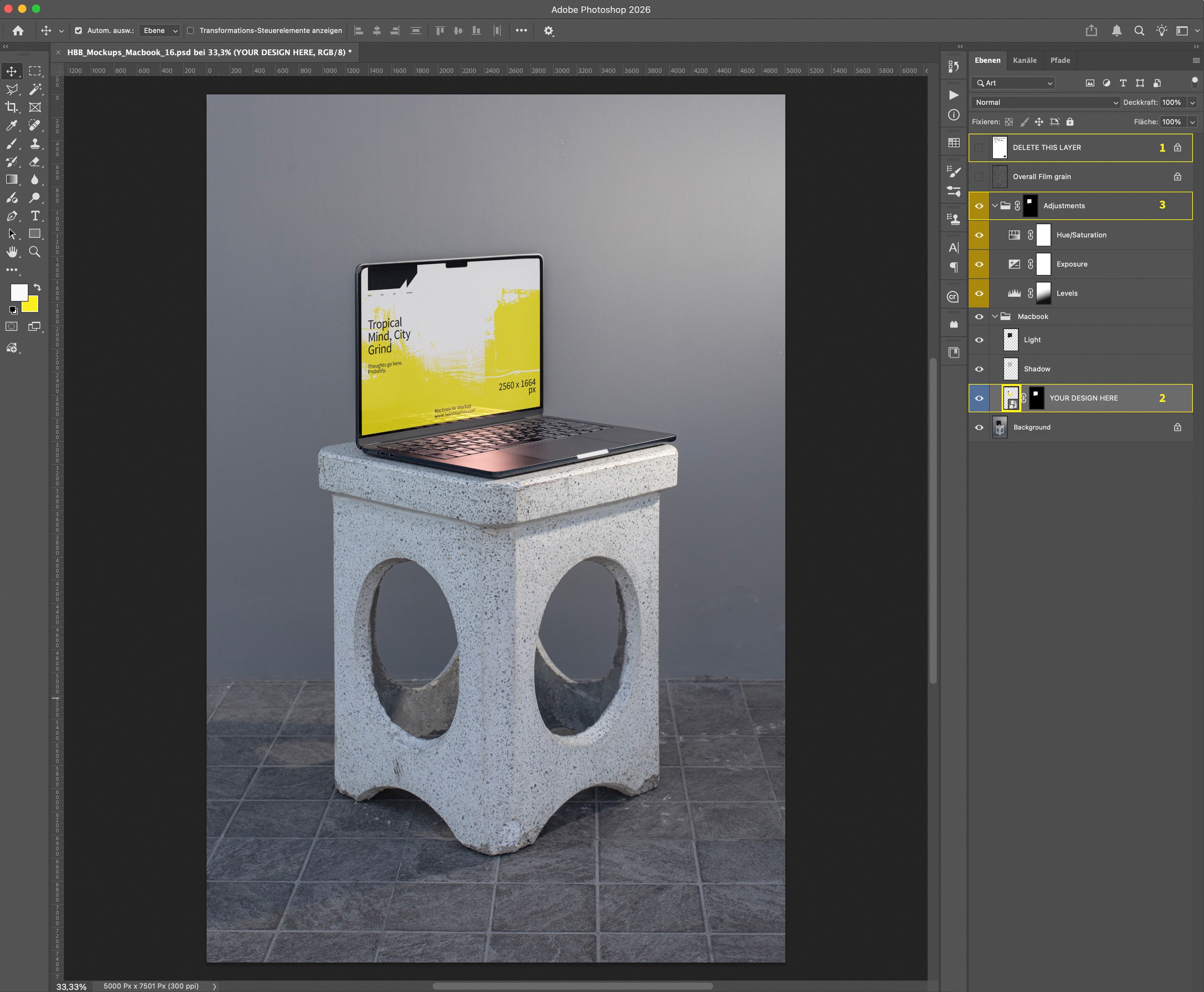The image size is (1204, 992).
Task: Switch to the Kanäle tab
Action: (x=1025, y=60)
